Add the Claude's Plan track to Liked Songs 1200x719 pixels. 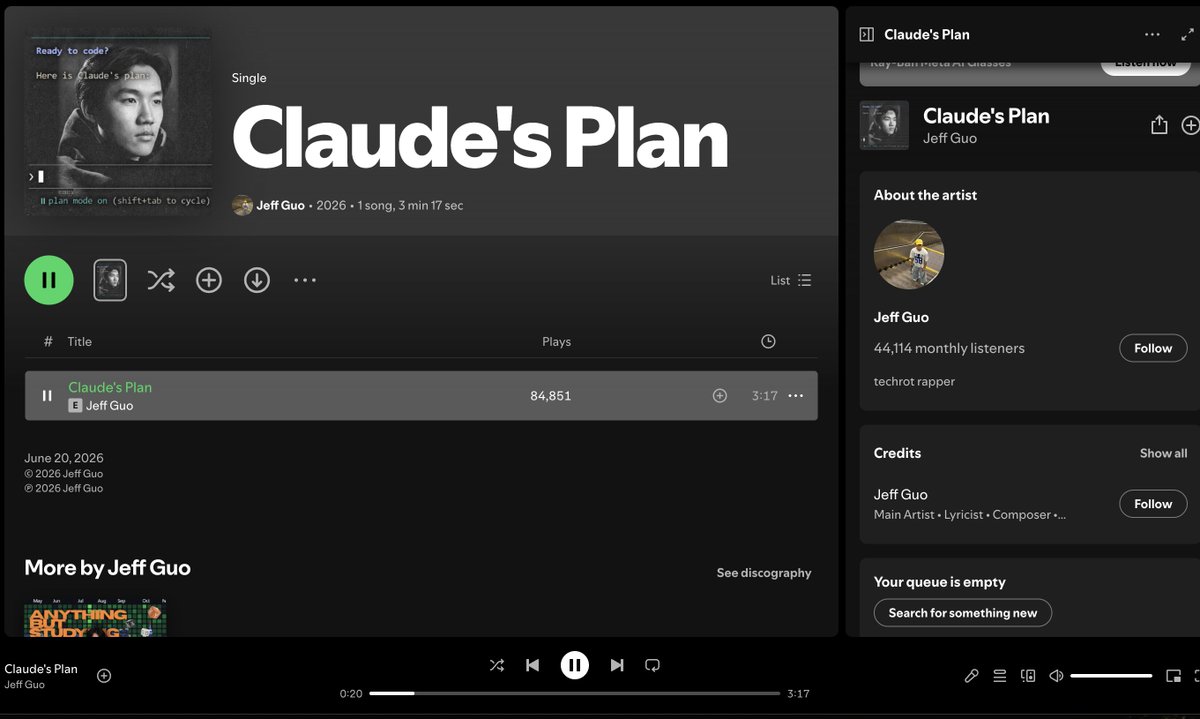720,396
